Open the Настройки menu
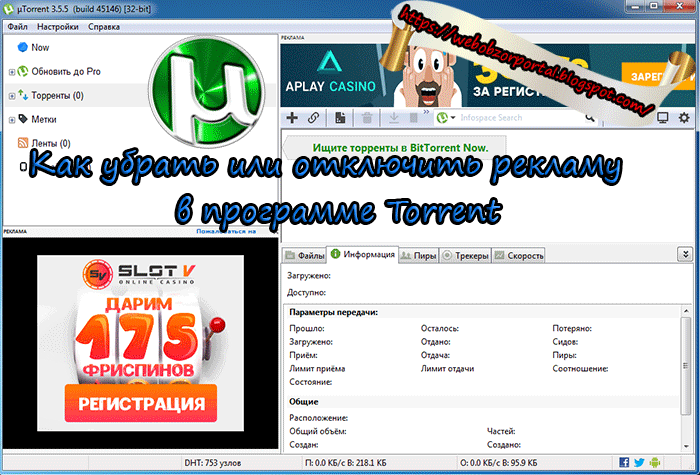 coord(58,27)
